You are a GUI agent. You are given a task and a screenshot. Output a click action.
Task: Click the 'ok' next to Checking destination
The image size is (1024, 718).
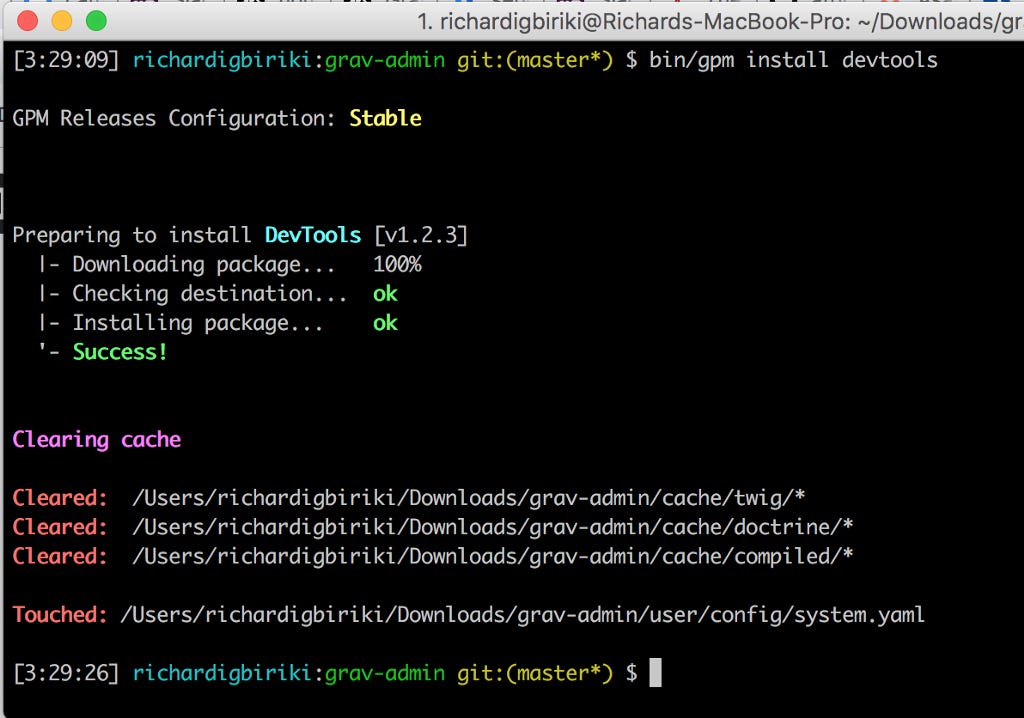385,294
